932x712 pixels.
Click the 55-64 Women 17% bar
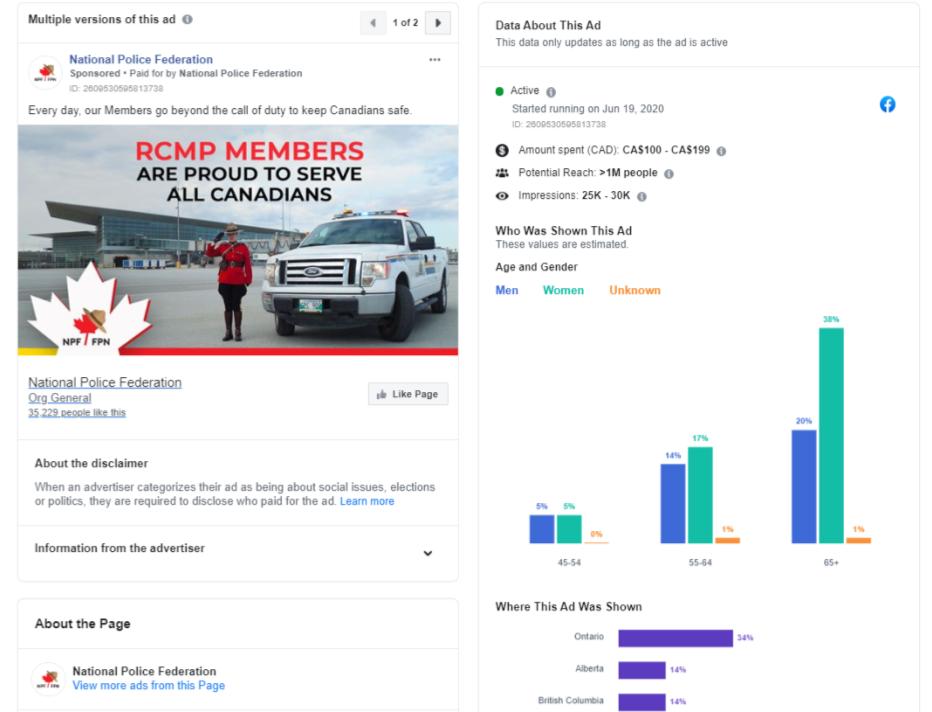700,495
